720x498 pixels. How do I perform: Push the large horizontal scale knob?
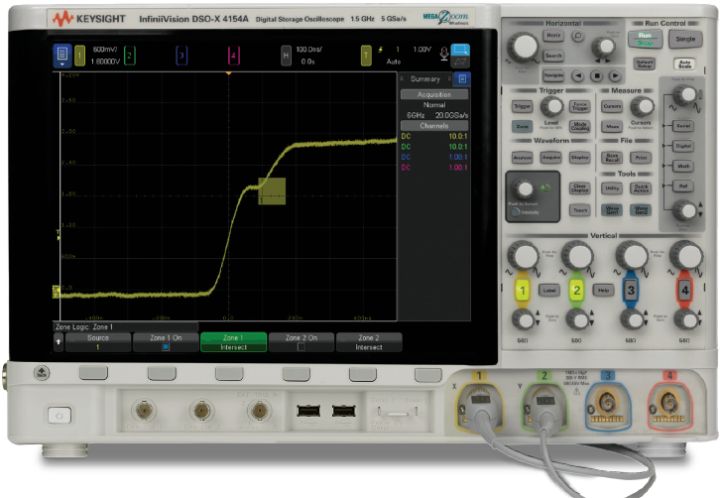point(523,47)
